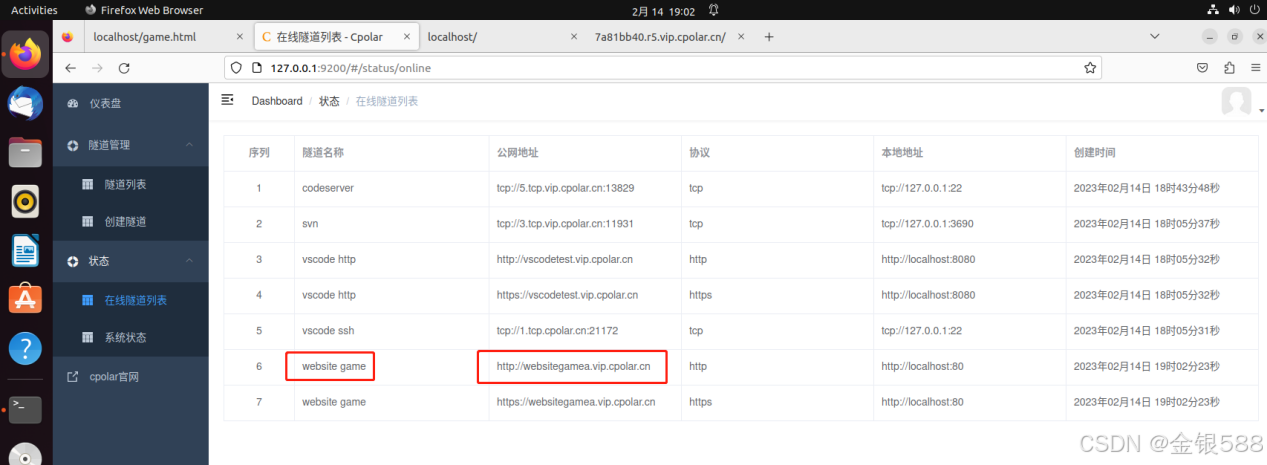1267x465 pixels.
Task: Switch to the localhost/game.html tab
Action: 144,37
